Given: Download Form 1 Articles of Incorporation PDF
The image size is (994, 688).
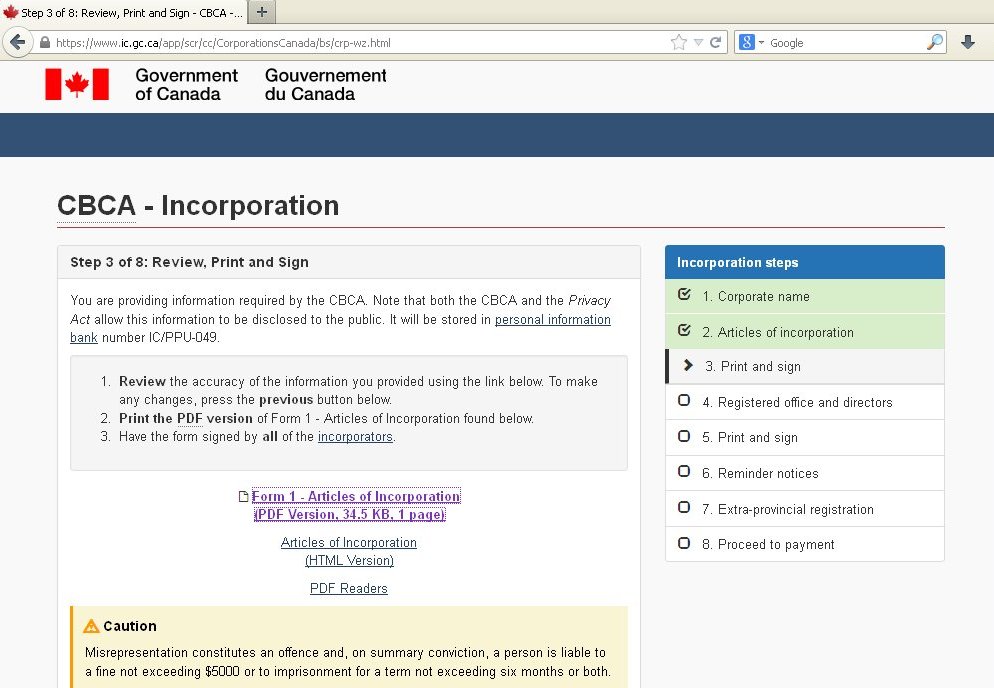Looking at the screenshot, I should 356,496.
